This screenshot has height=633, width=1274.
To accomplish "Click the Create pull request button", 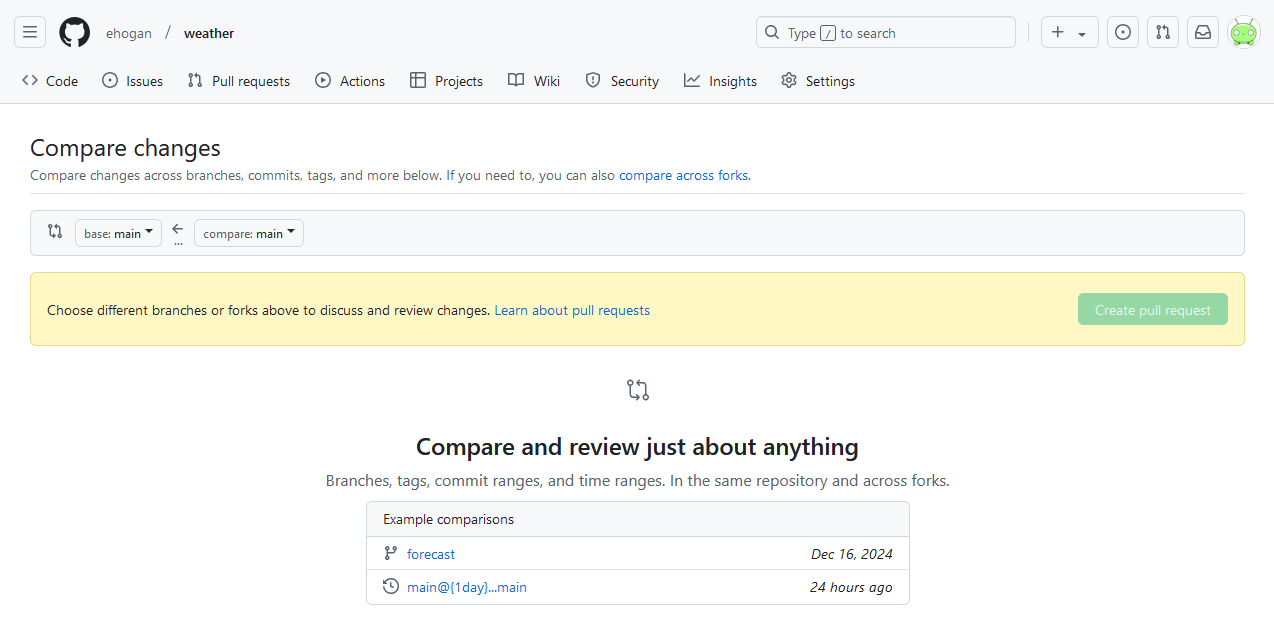I will [1153, 310].
